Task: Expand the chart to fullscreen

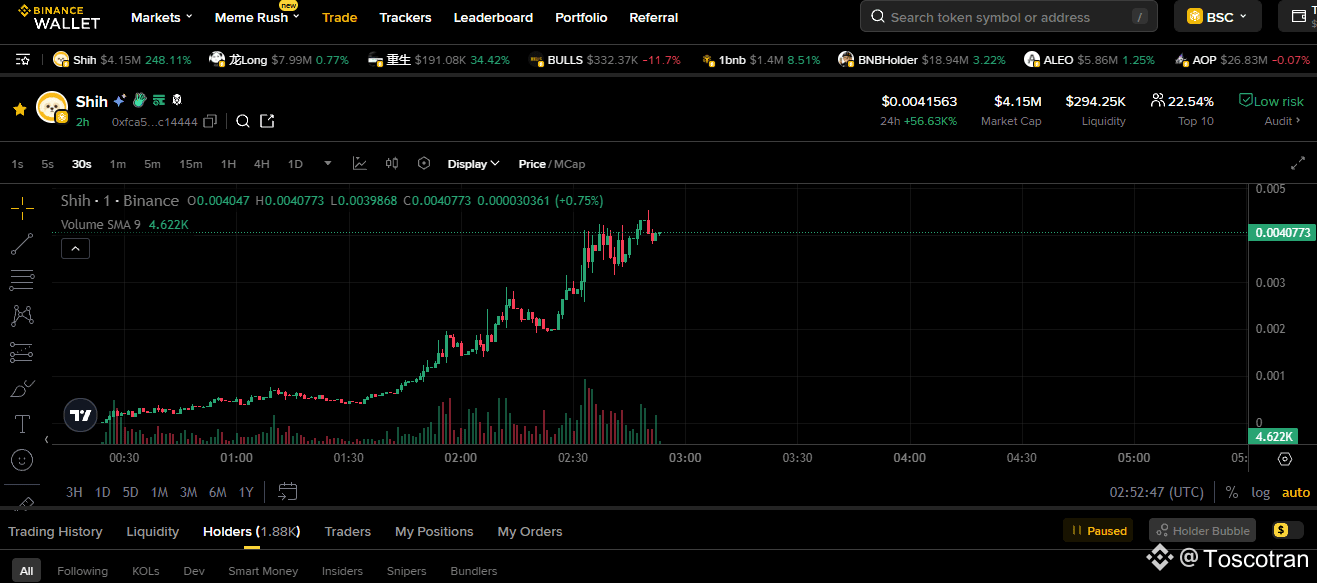Action: (x=1298, y=163)
